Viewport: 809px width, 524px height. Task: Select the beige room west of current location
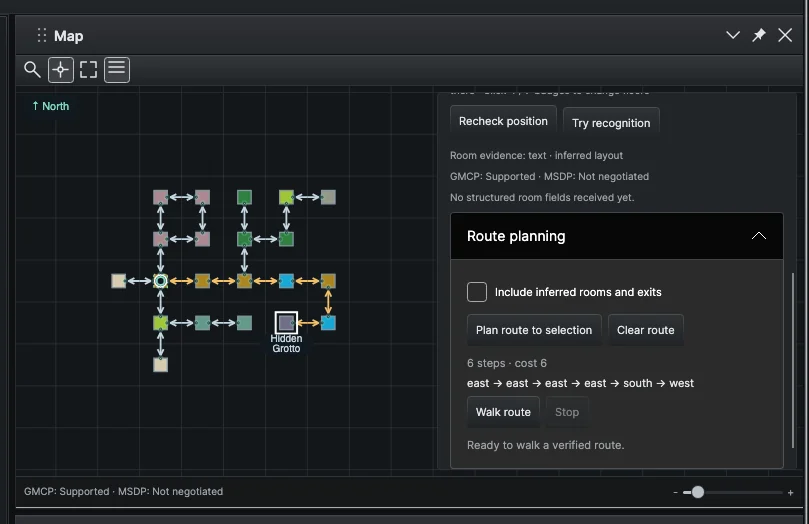(119, 281)
